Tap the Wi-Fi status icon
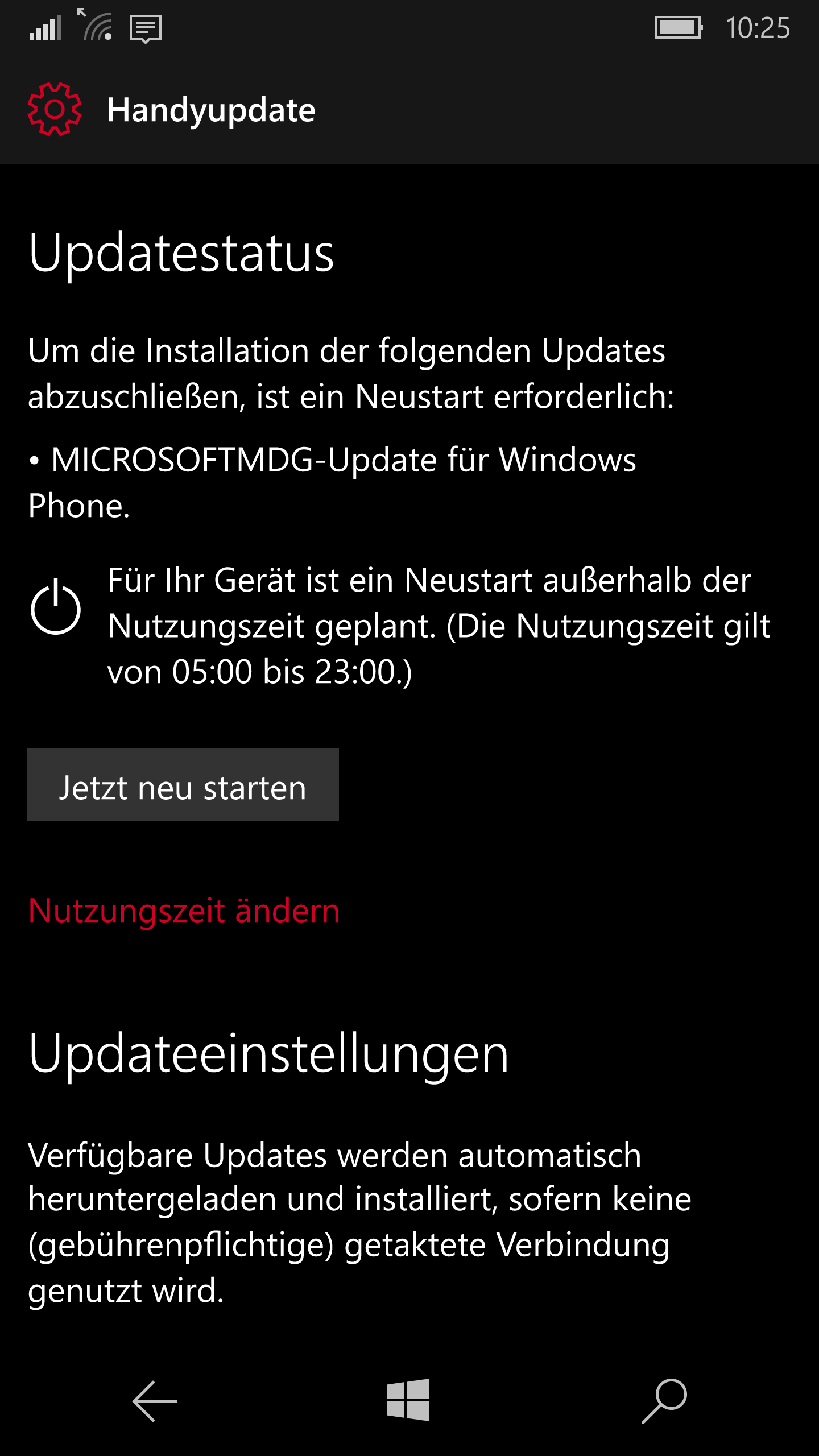Image resolution: width=819 pixels, height=1456 pixels. (95, 24)
